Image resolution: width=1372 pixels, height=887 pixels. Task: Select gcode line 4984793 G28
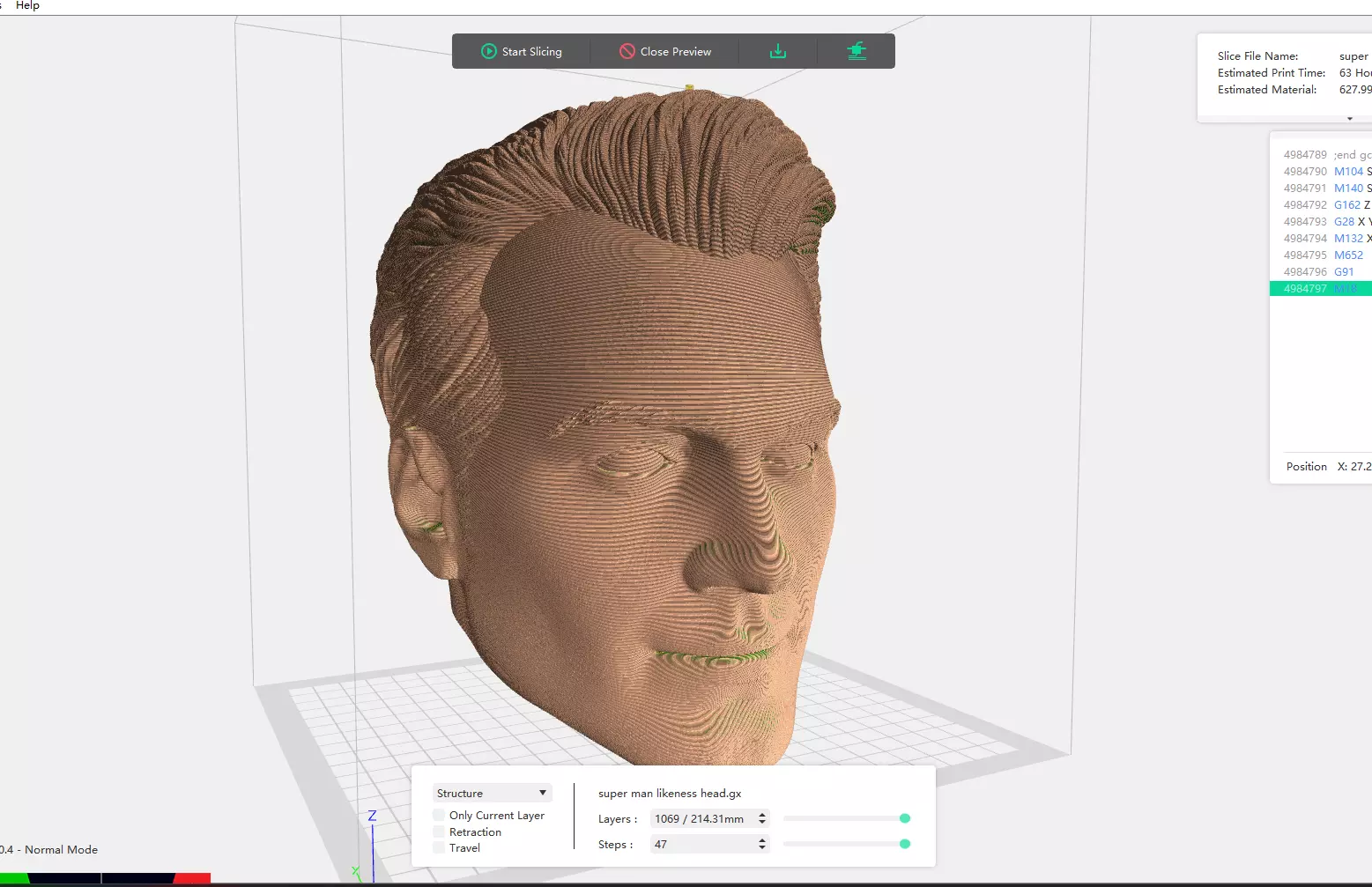click(x=1321, y=221)
